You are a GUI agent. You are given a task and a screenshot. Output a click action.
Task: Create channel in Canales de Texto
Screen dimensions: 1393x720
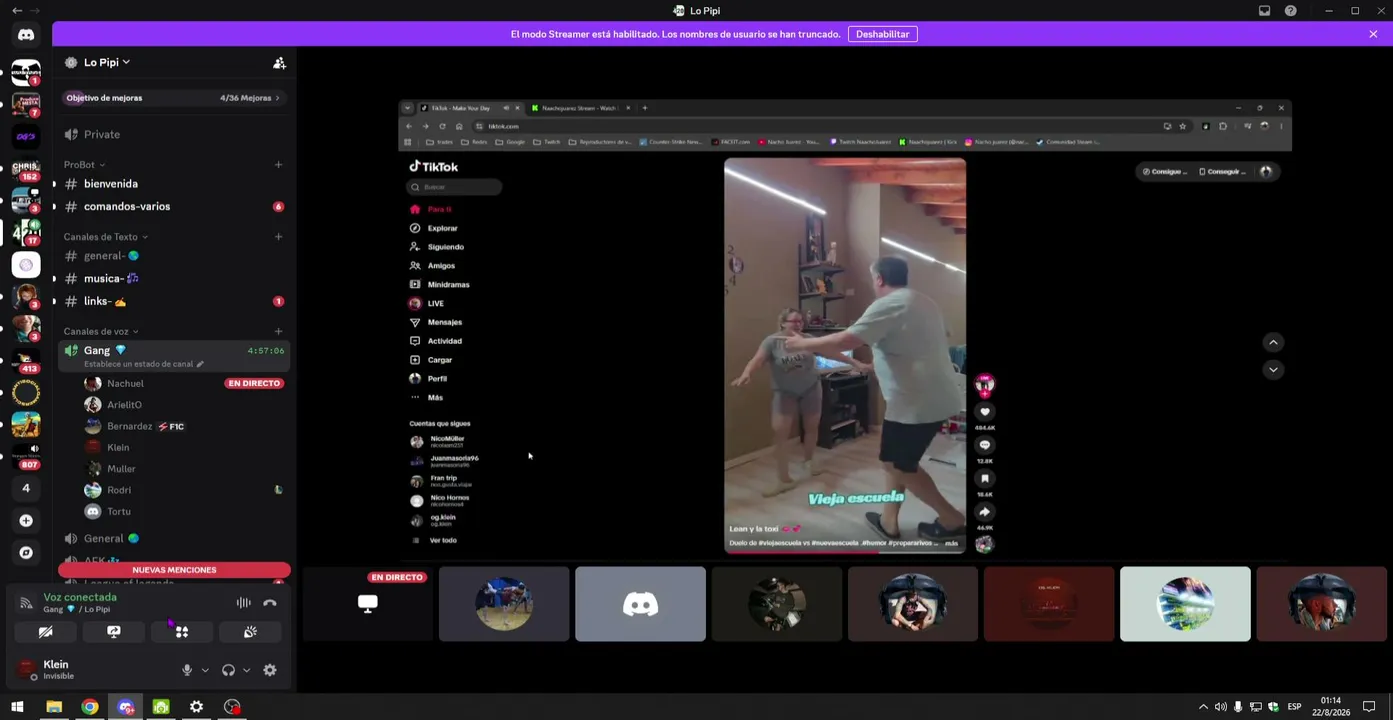(278, 237)
